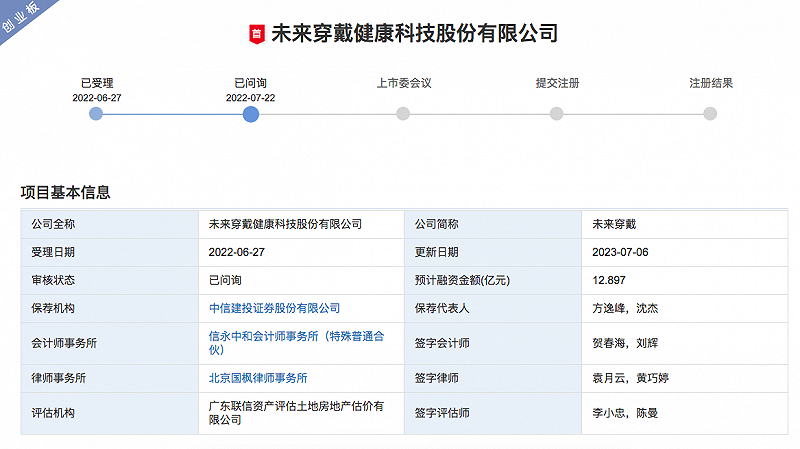Click the 项目基本信息 section heading
Viewport: 800px width, 449px height.
[x=65, y=192]
